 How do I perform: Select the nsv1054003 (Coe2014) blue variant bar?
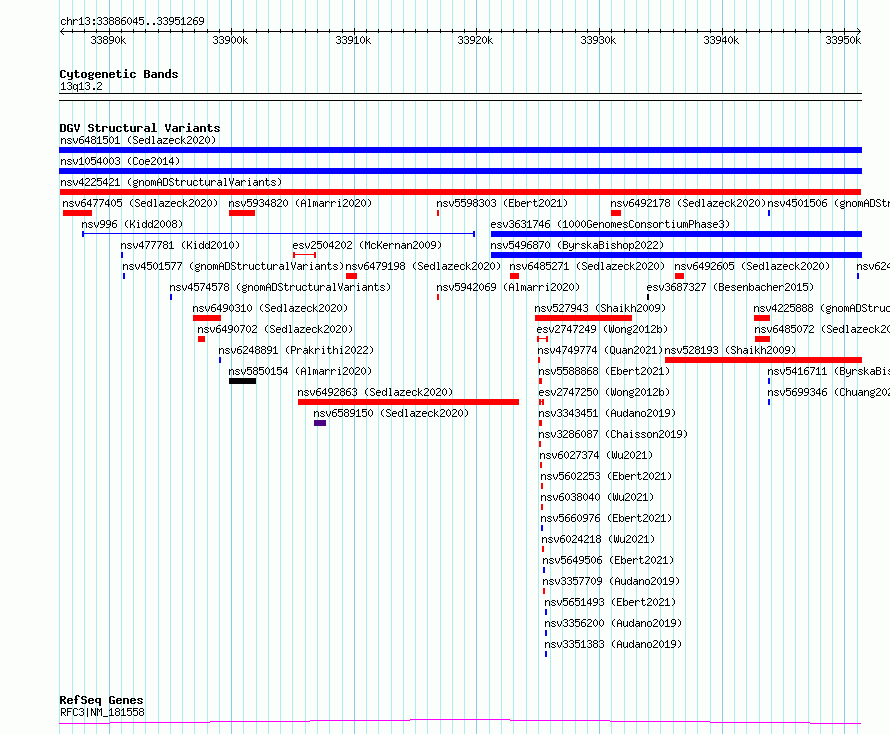[x=460, y=171]
